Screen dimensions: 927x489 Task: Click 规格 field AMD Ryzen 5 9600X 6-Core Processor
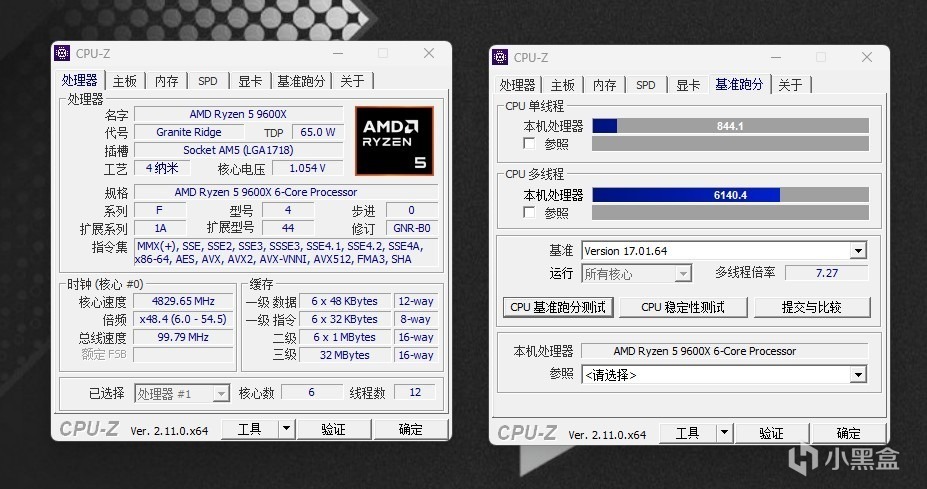(x=286, y=192)
